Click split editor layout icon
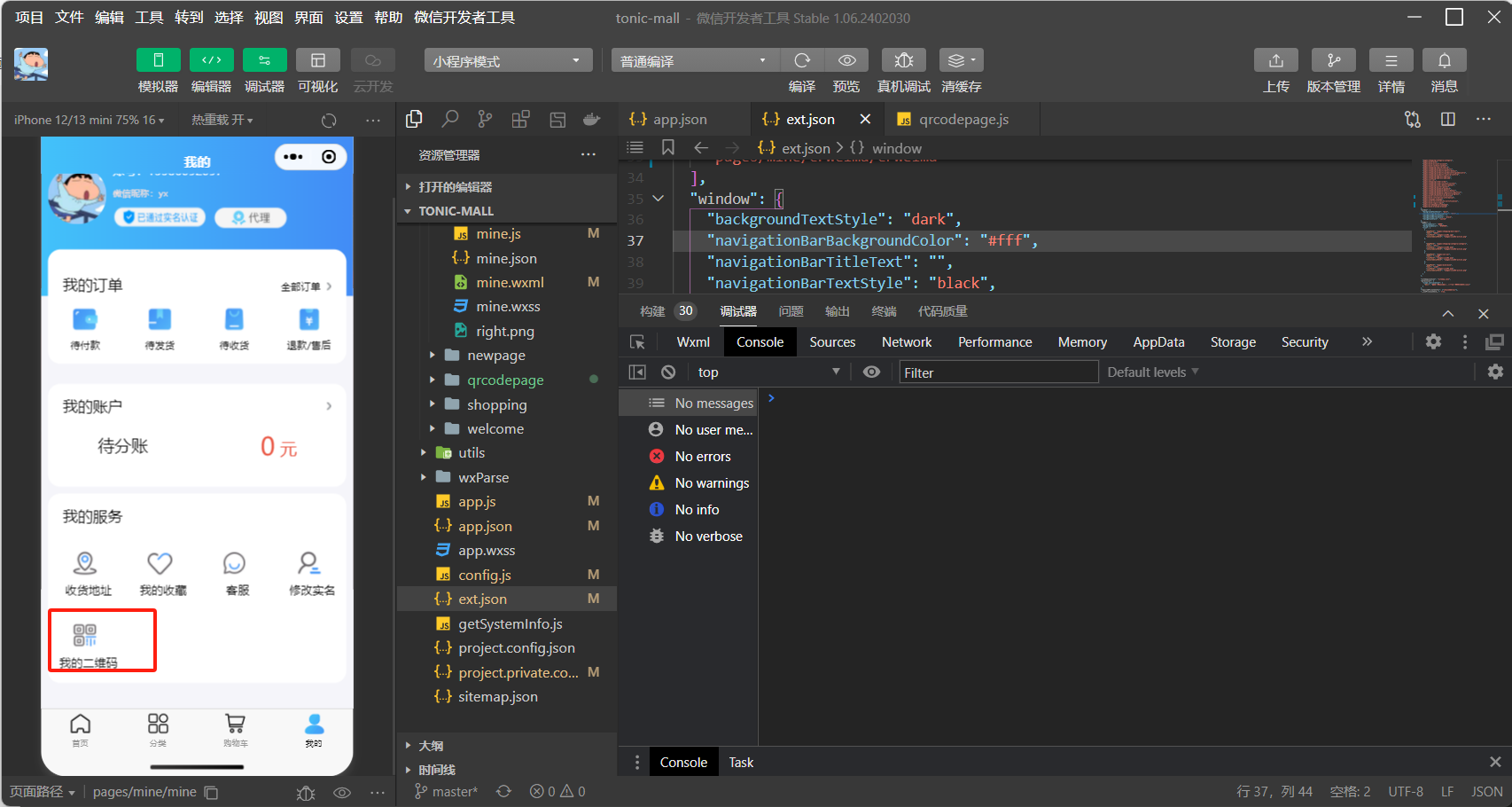The height and width of the screenshot is (807, 1512). coord(1448,119)
